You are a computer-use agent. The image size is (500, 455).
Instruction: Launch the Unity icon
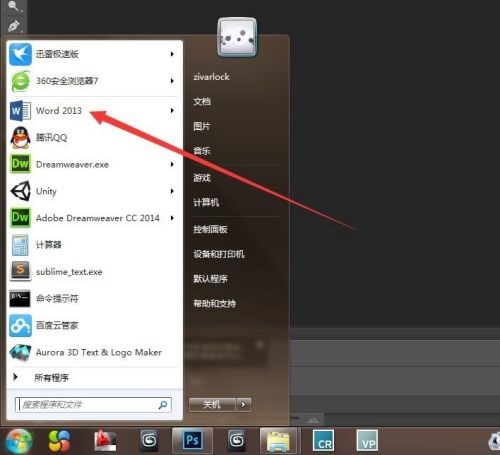[x=20, y=191]
